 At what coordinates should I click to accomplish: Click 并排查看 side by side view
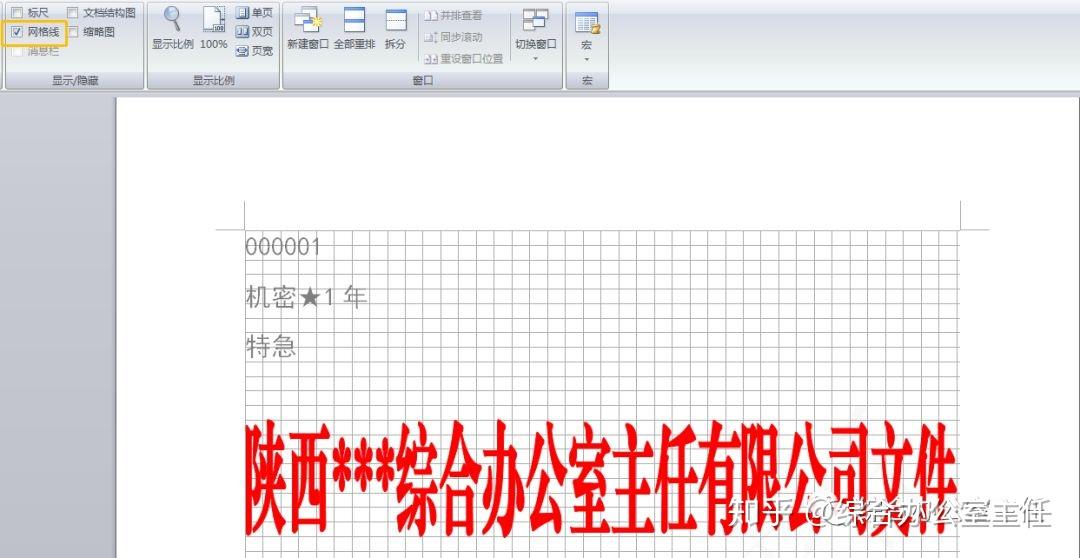click(453, 15)
